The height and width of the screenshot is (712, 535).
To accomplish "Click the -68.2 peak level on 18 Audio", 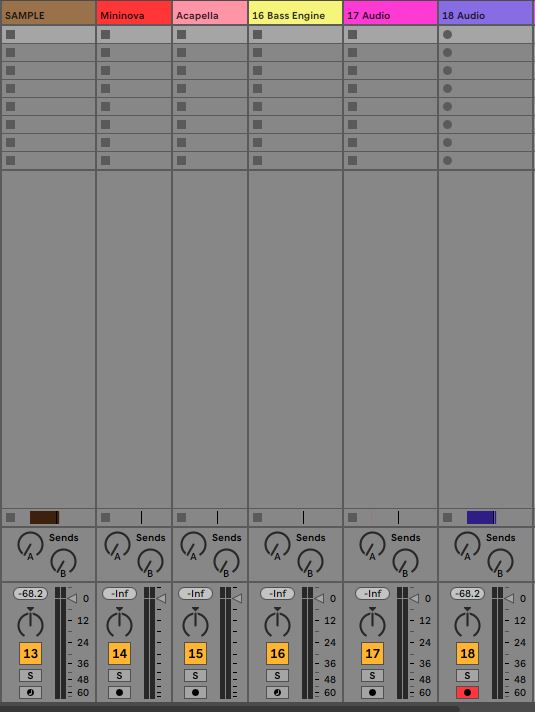I will [467, 593].
